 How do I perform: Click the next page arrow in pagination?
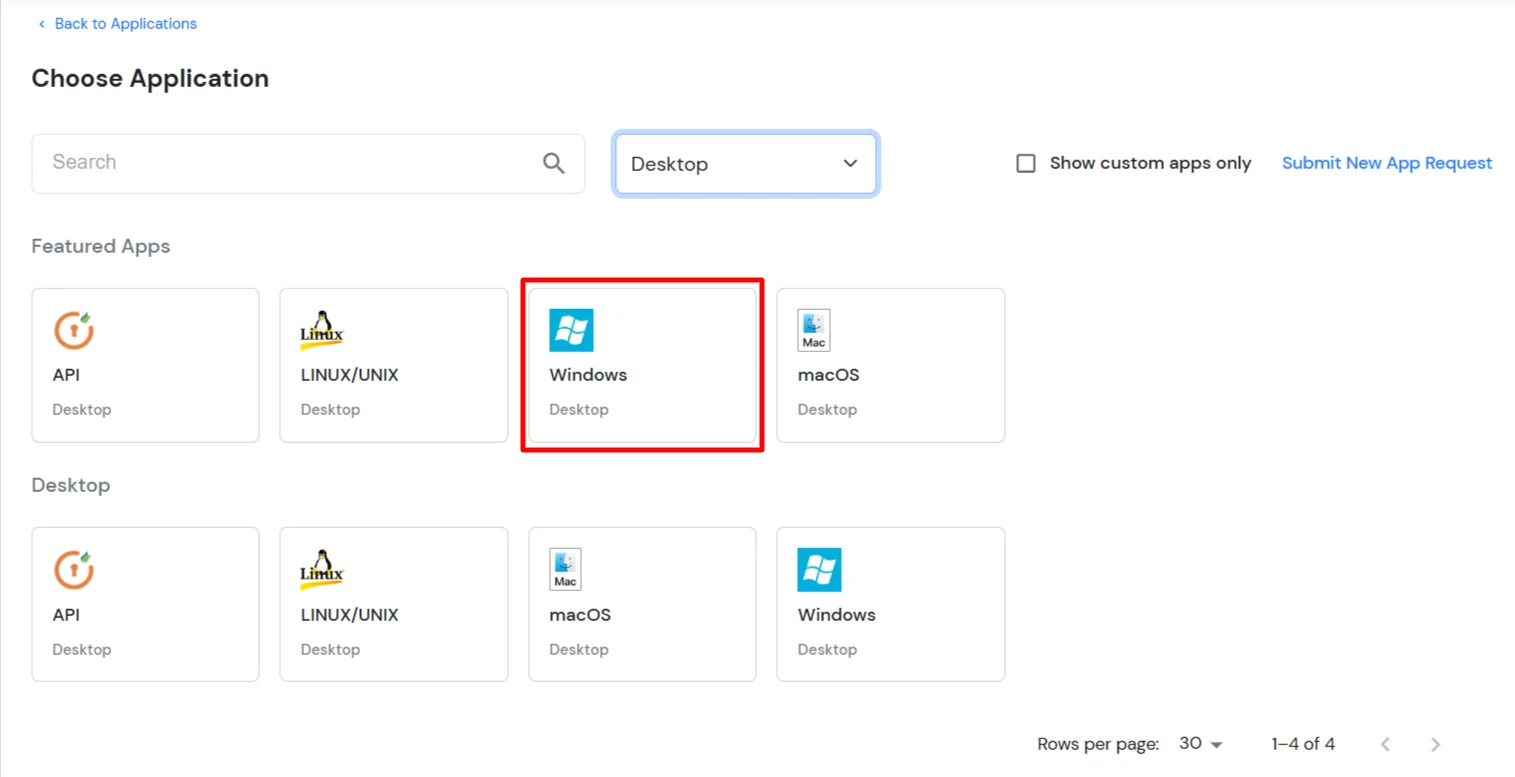pyautogui.click(x=1435, y=744)
